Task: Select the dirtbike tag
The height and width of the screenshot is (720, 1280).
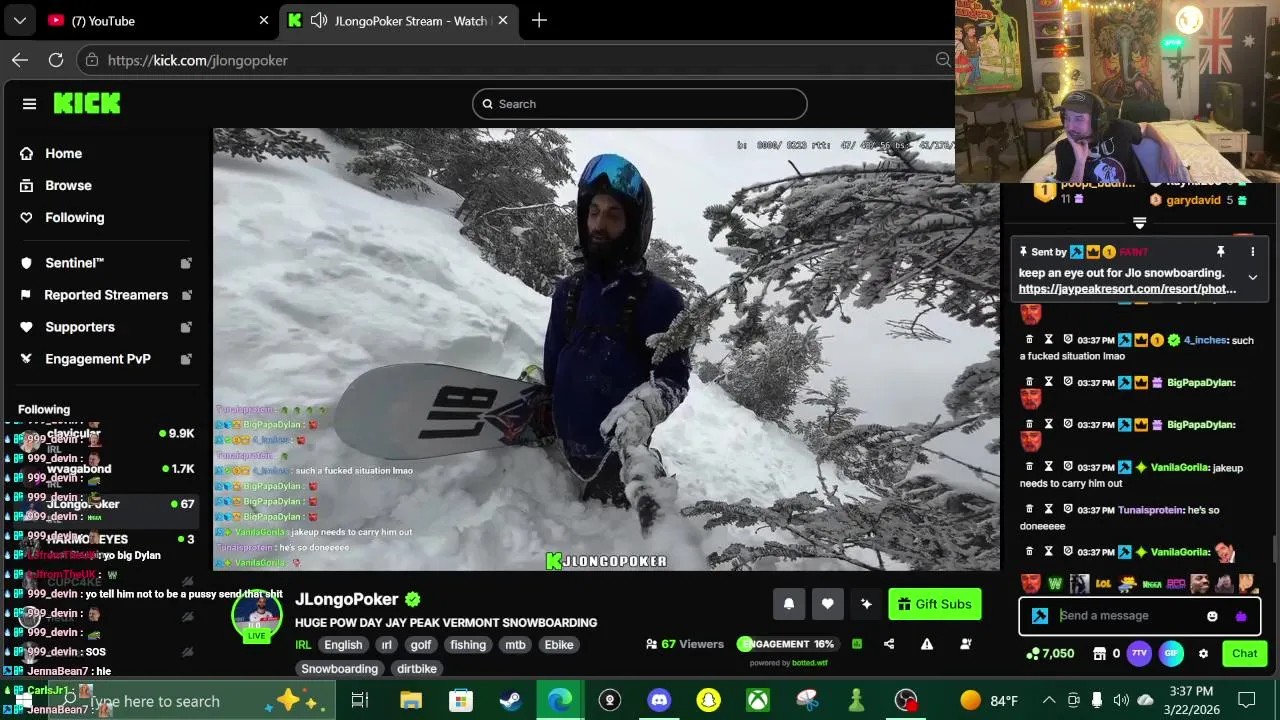Action: point(417,668)
